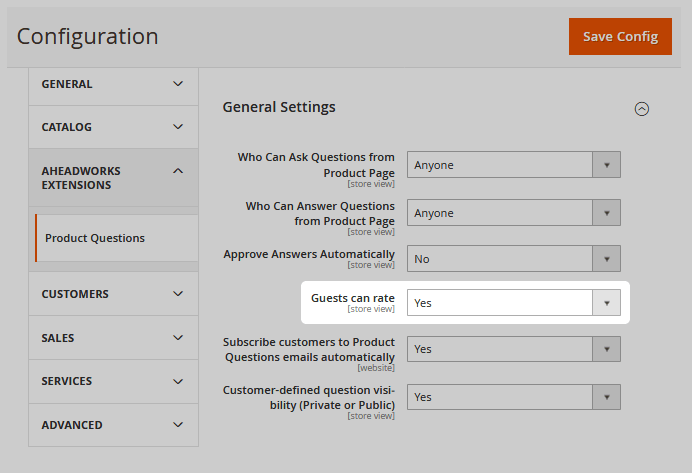The image size is (692, 473).
Task: Open the CATALOG section label
Action: point(67,127)
